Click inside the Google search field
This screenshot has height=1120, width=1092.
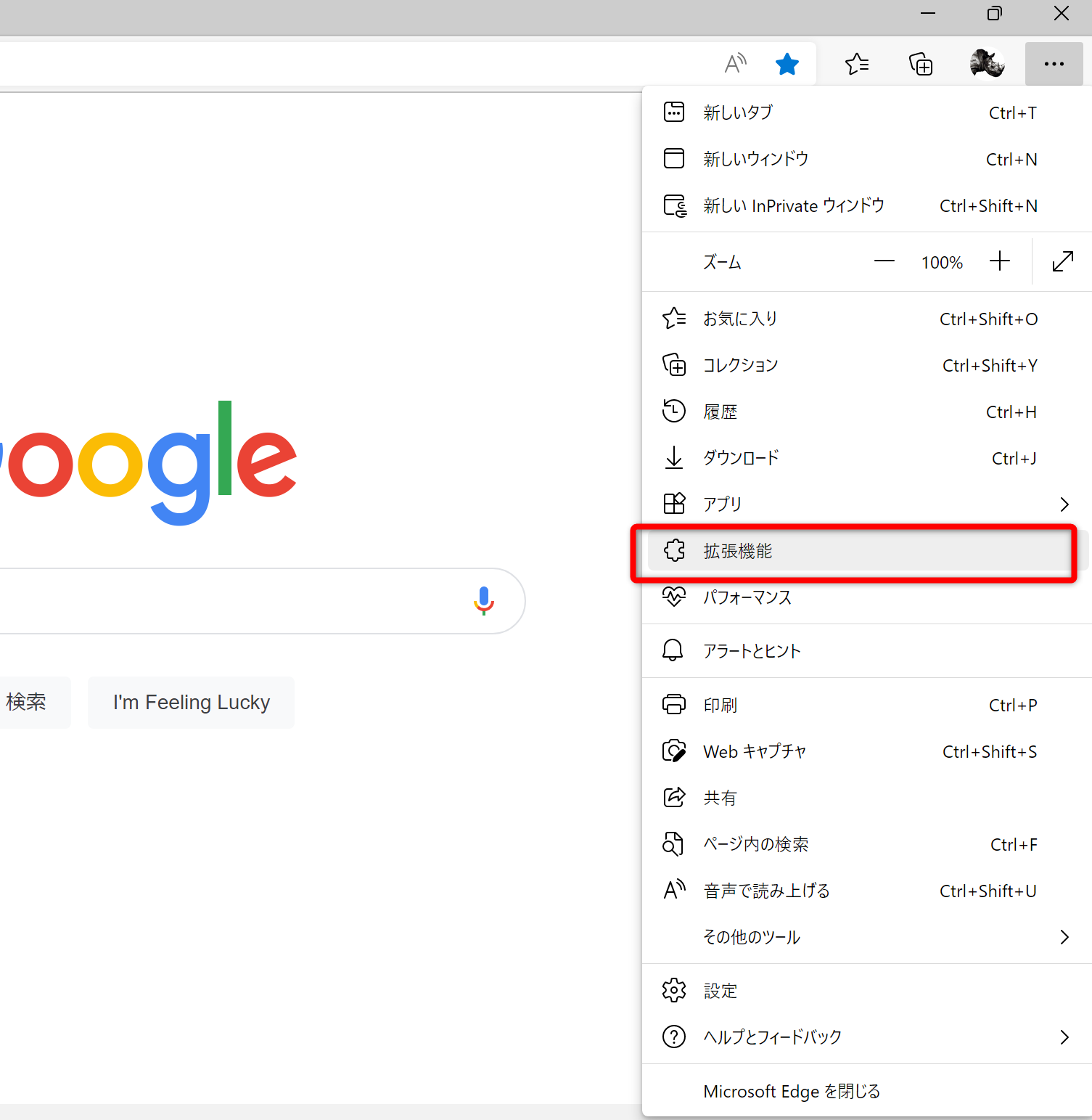coord(218,601)
